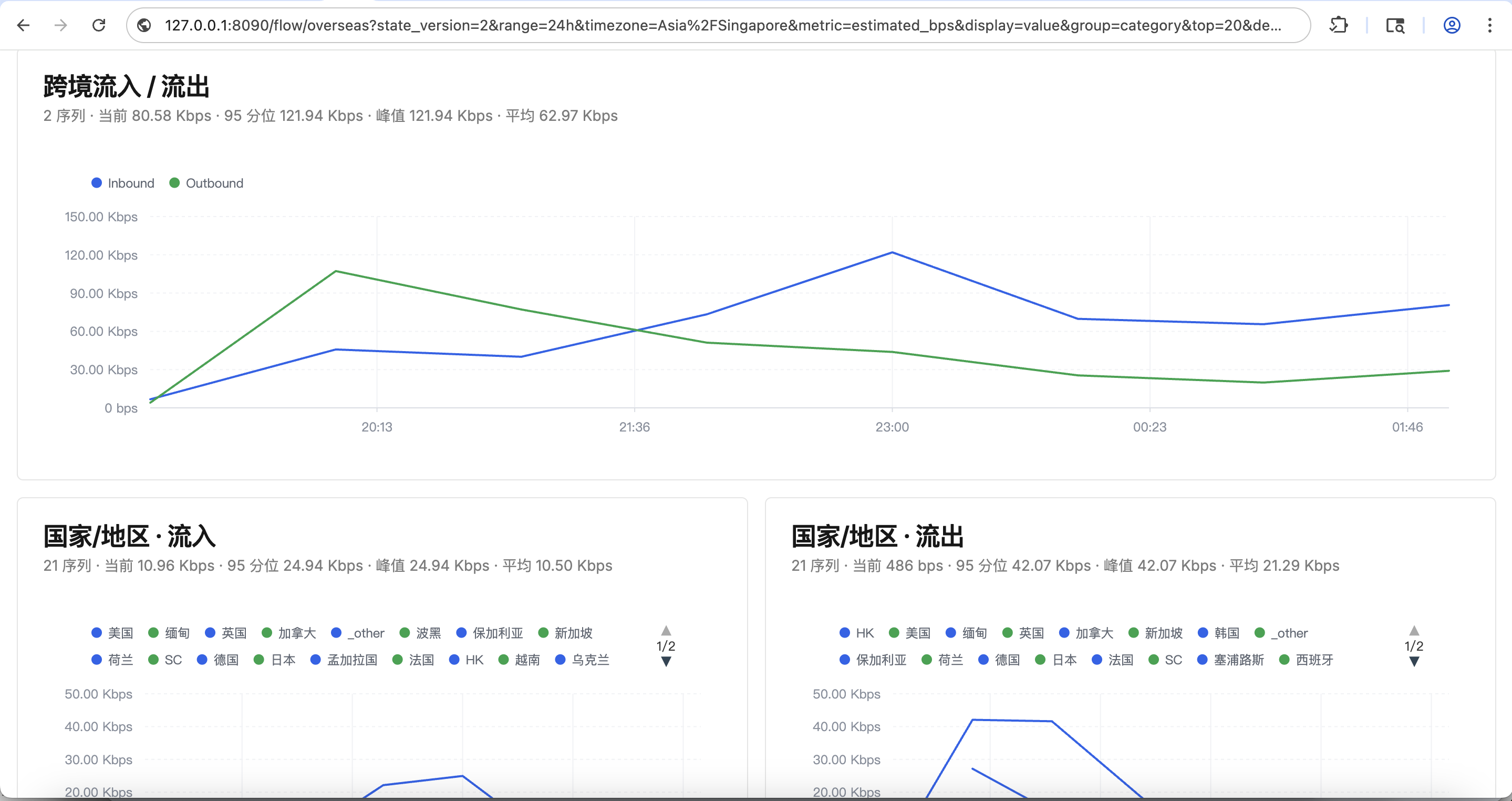Screen dimensions: 1512x801
Task: Click the 23:00 axis label
Action: [x=892, y=427]
